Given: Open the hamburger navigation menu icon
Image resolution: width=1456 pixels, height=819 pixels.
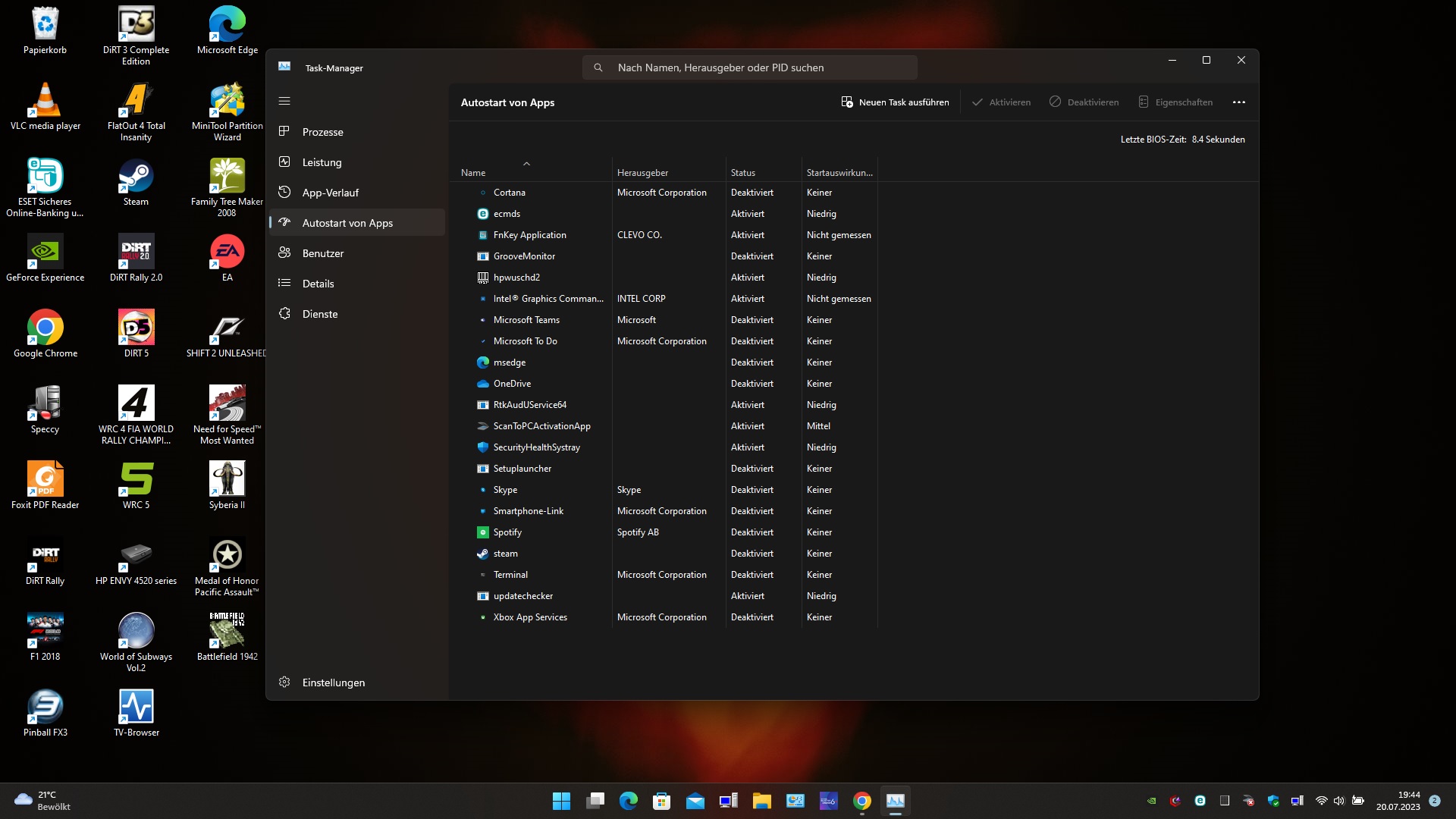Looking at the screenshot, I should click(x=284, y=101).
